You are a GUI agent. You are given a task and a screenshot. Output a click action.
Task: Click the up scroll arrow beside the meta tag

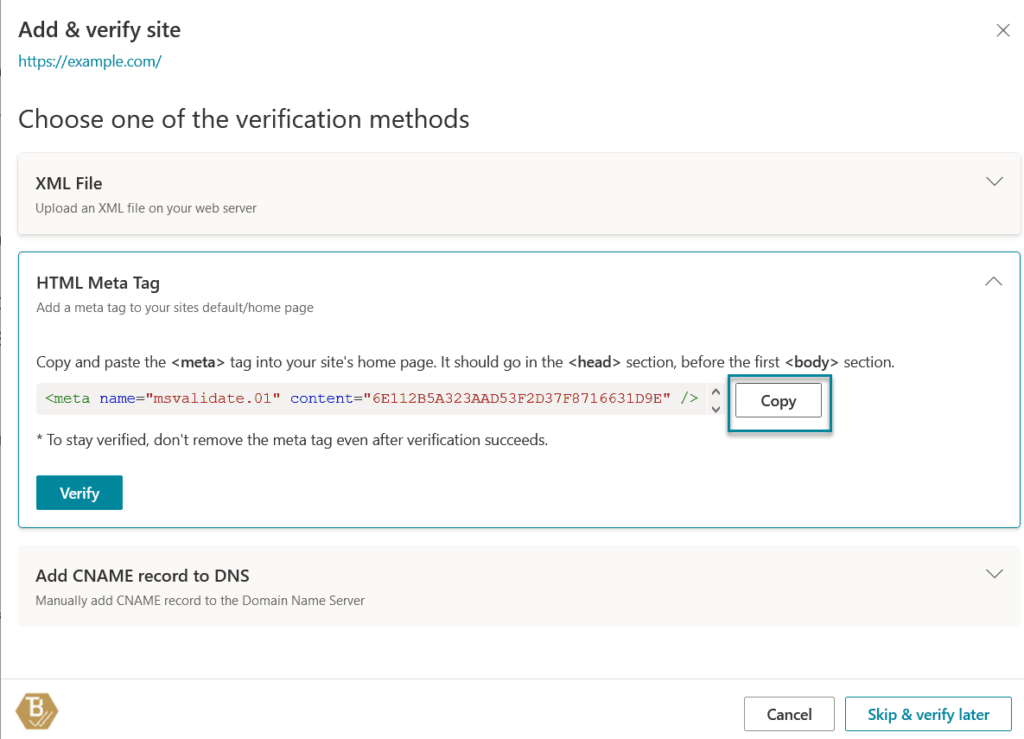coord(716,393)
